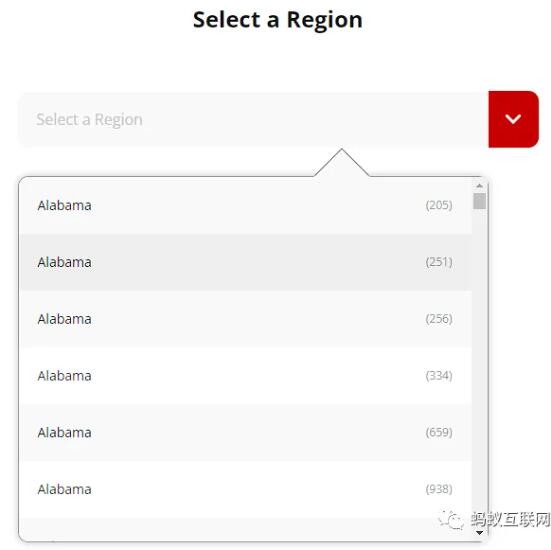Screen dimensions: 551x550
Task: Click the triangular pointer atop the dropdown list
Action: point(342,163)
